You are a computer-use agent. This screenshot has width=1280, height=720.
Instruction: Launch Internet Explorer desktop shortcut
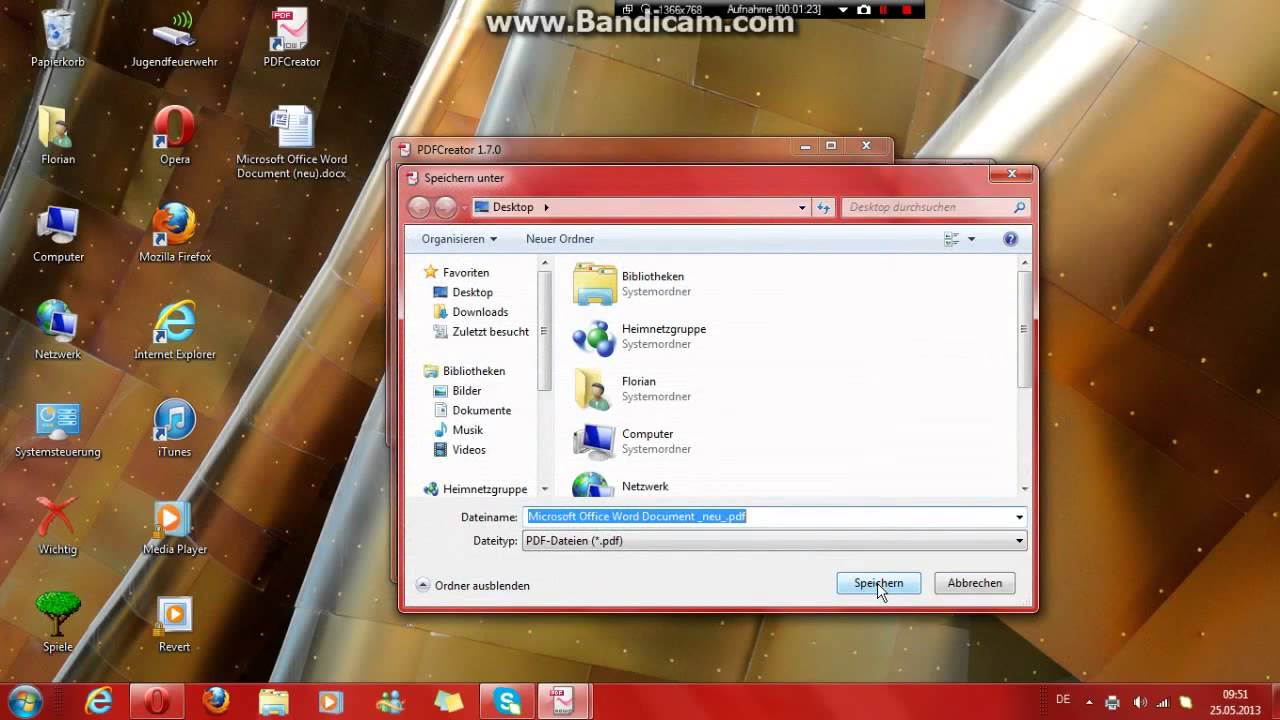(x=175, y=330)
